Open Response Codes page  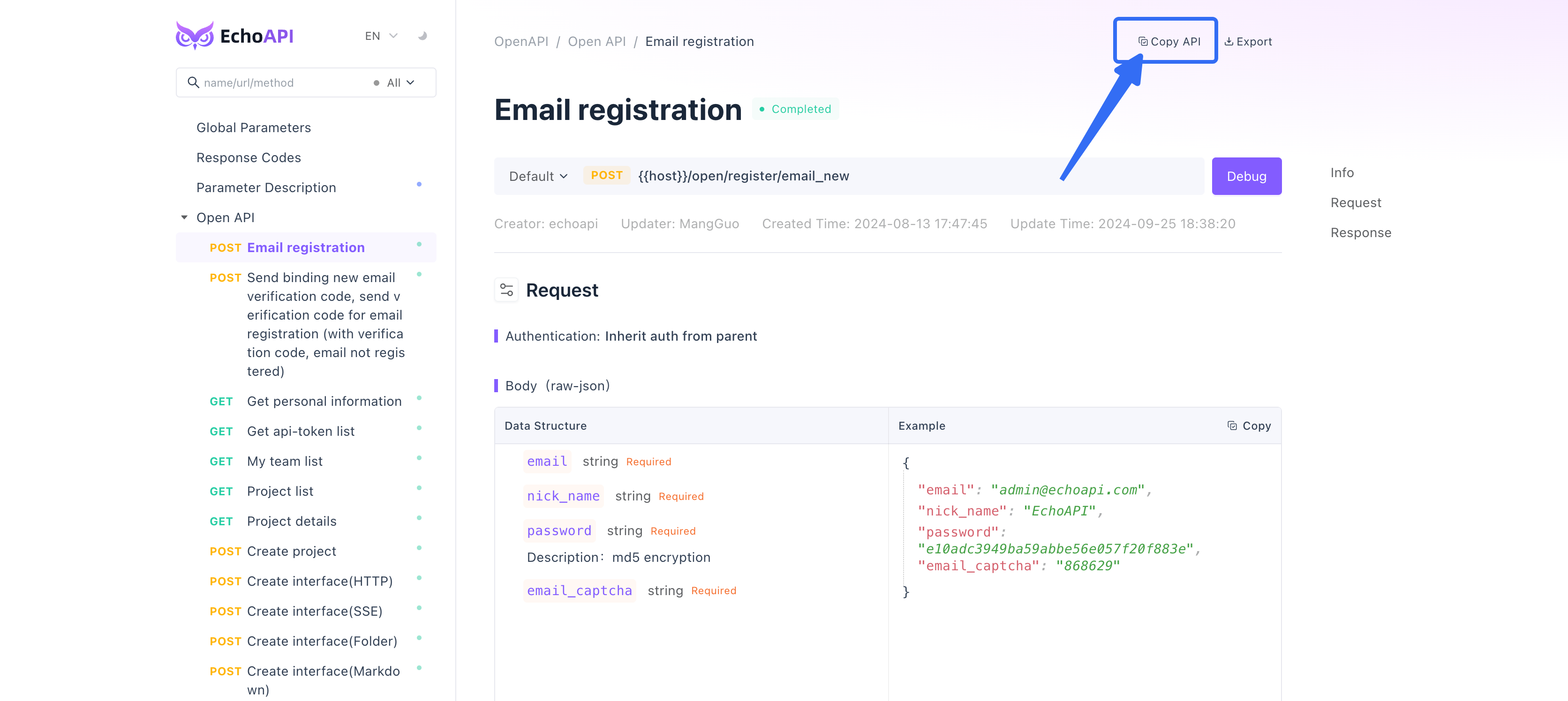[249, 157]
